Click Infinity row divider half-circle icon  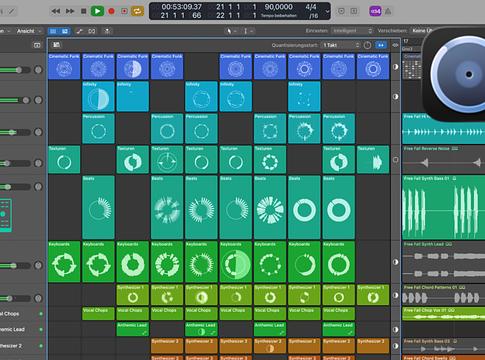tap(396, 97)
